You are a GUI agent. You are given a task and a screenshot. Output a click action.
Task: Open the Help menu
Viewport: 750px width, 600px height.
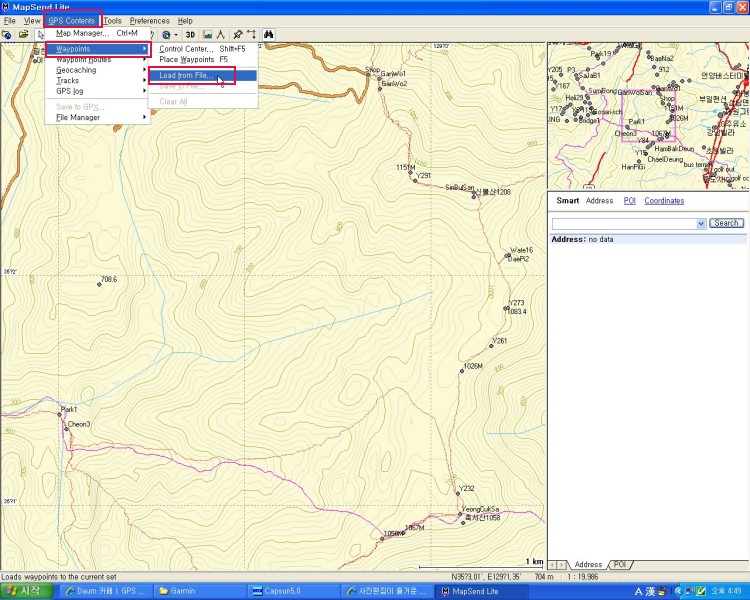pyautogui.click(x=185, y=21)
